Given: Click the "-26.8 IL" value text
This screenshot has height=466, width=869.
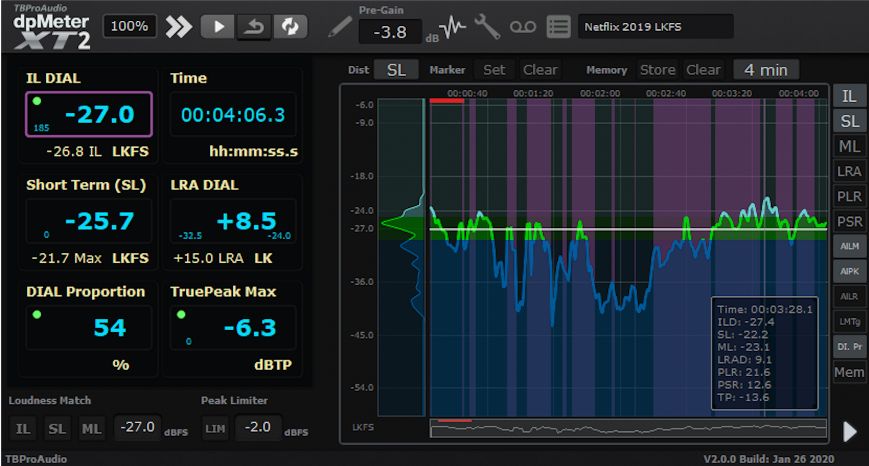Looking at the screenshot, I should 74,151.
